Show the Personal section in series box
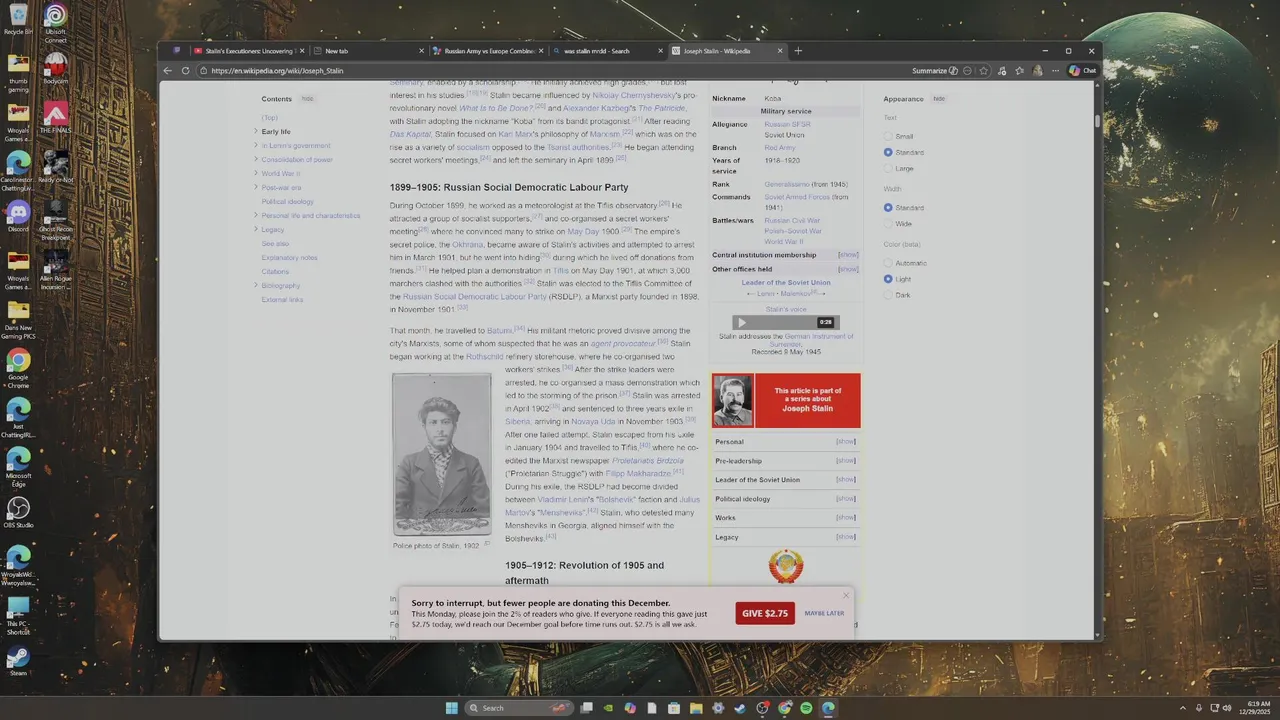 [x=846, y=441]
